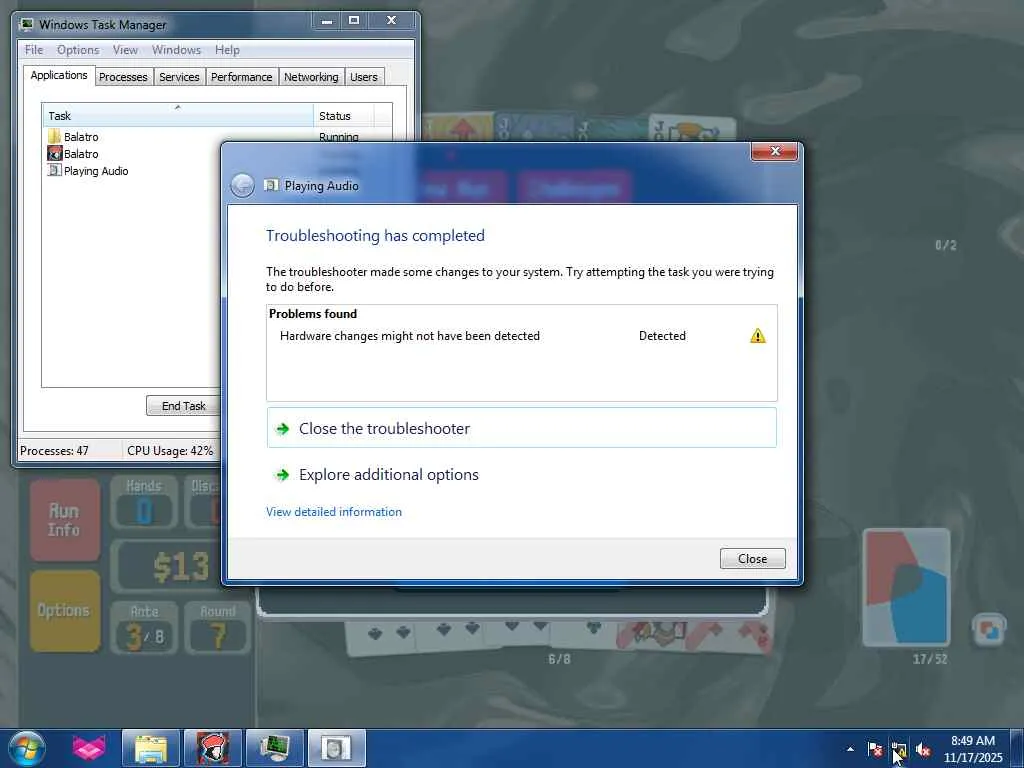
Task: Select the Playing Audio troubleshooter taskbar button
Action: [x=336, y=748]
